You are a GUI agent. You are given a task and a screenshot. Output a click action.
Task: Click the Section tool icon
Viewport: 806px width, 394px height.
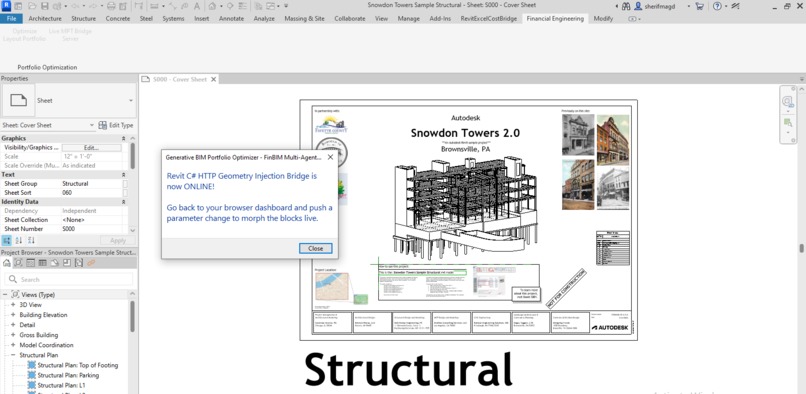pos(230,6)
